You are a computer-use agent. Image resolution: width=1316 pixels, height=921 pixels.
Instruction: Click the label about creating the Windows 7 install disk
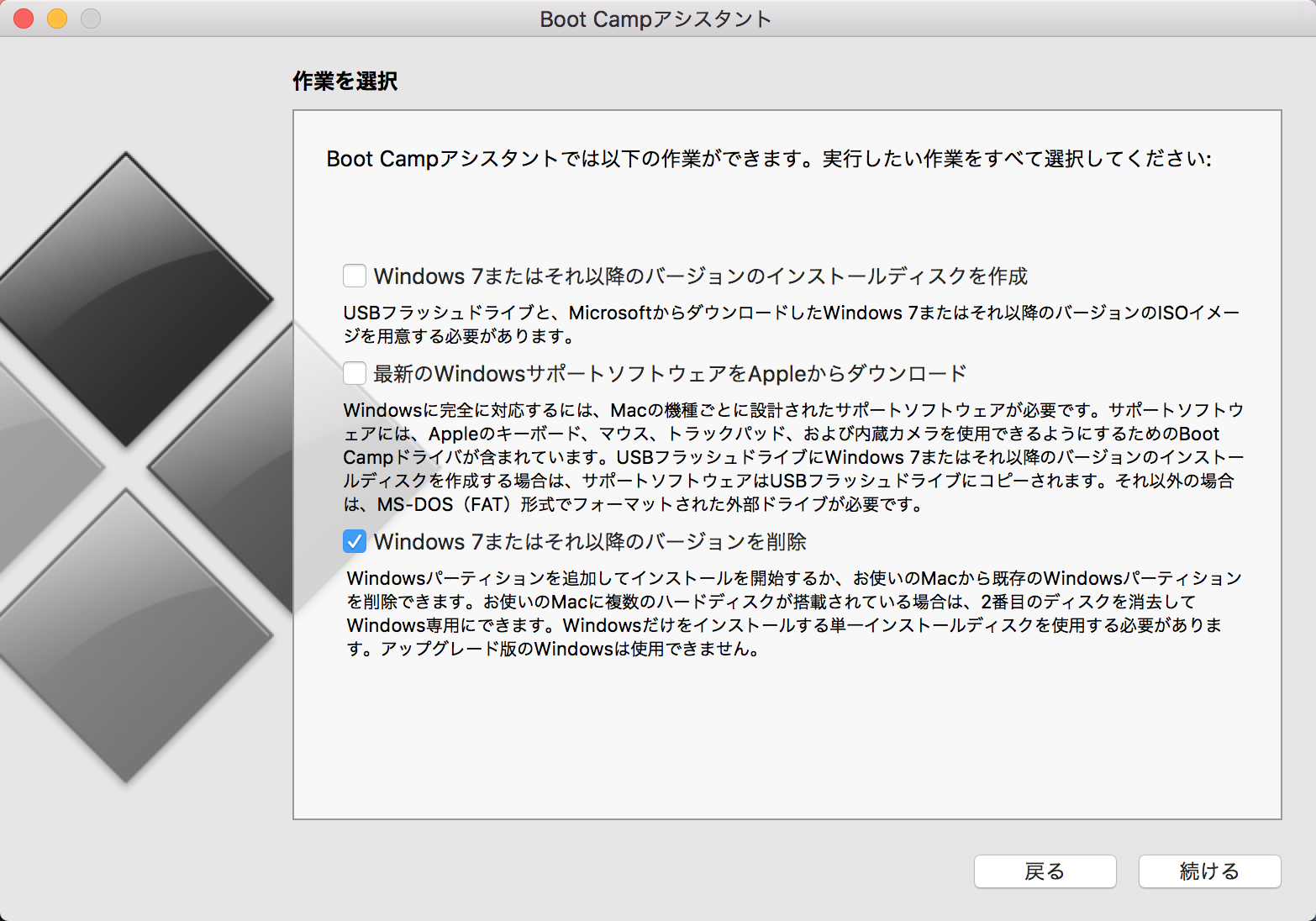click(701, 276)
